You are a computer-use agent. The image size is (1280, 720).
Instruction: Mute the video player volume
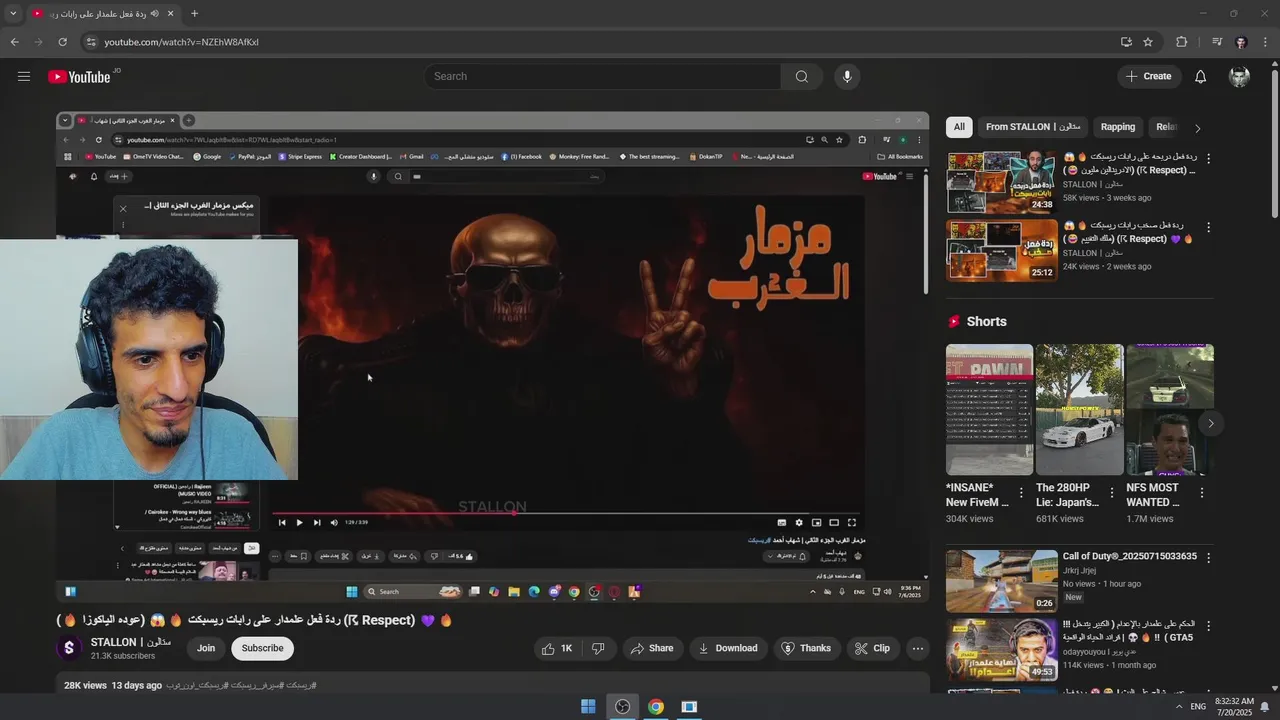(334, 522)
